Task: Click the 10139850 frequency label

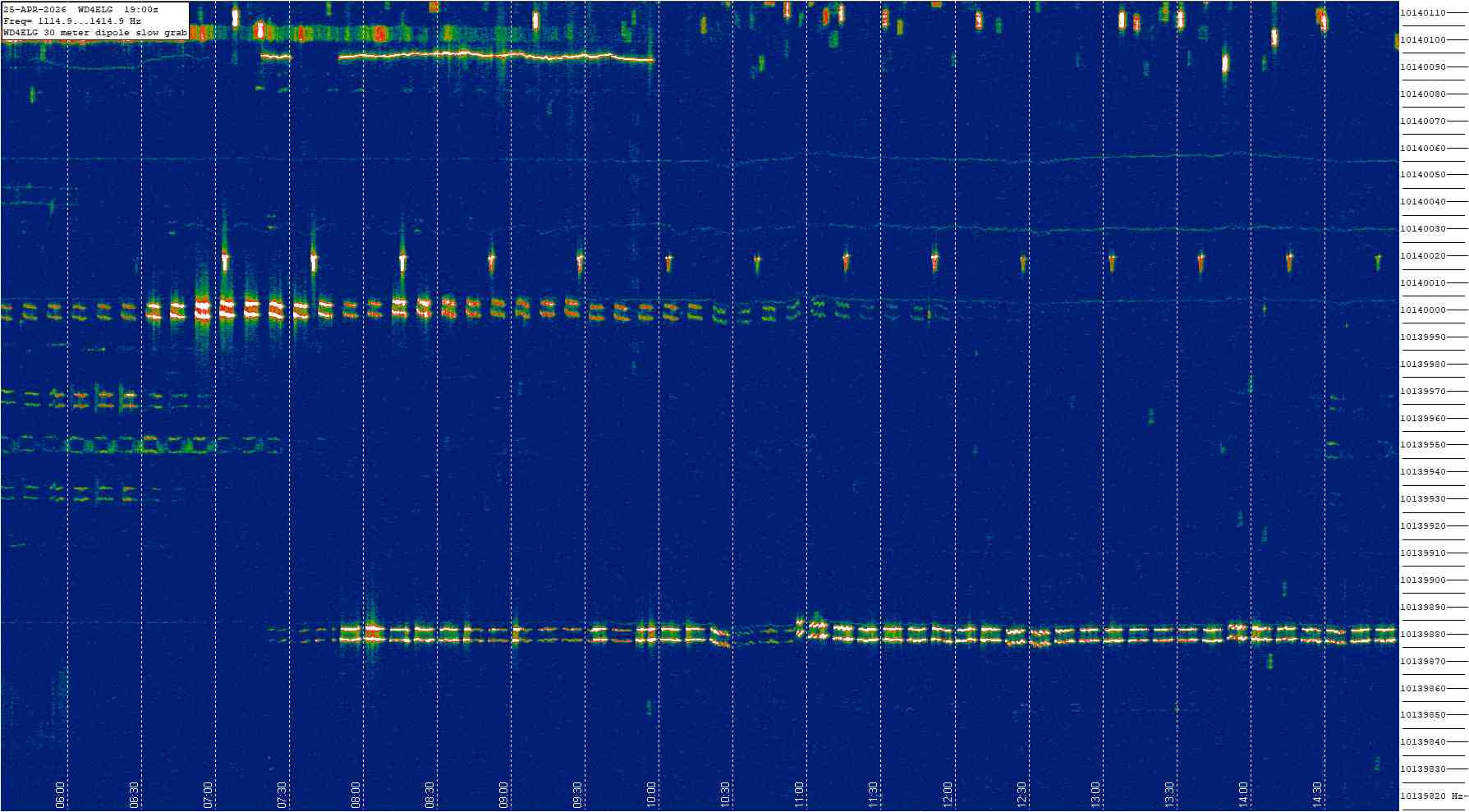Action: coord(1423,715)
